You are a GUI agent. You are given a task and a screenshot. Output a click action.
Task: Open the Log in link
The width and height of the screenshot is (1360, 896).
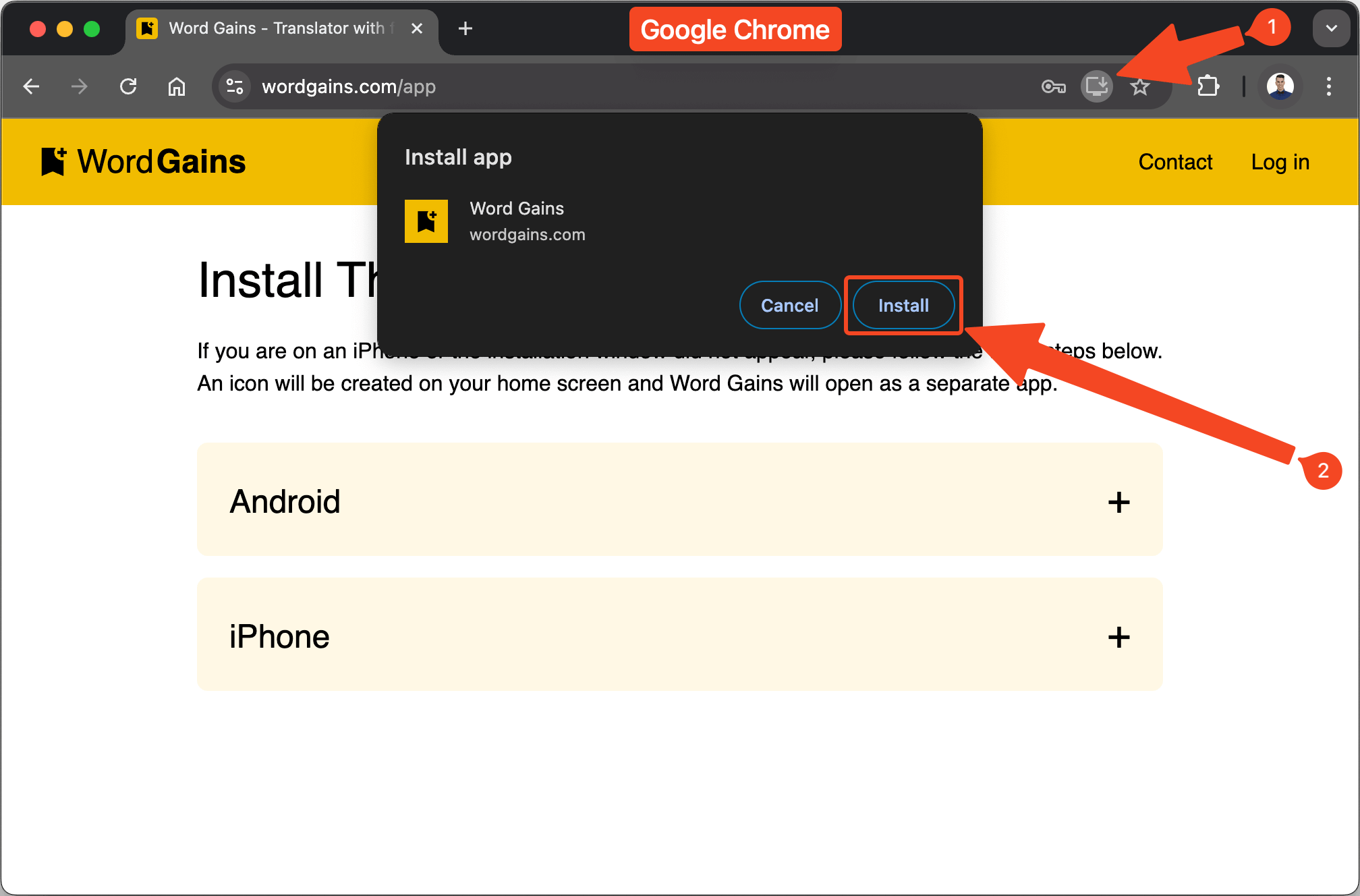pos(1280,162)
